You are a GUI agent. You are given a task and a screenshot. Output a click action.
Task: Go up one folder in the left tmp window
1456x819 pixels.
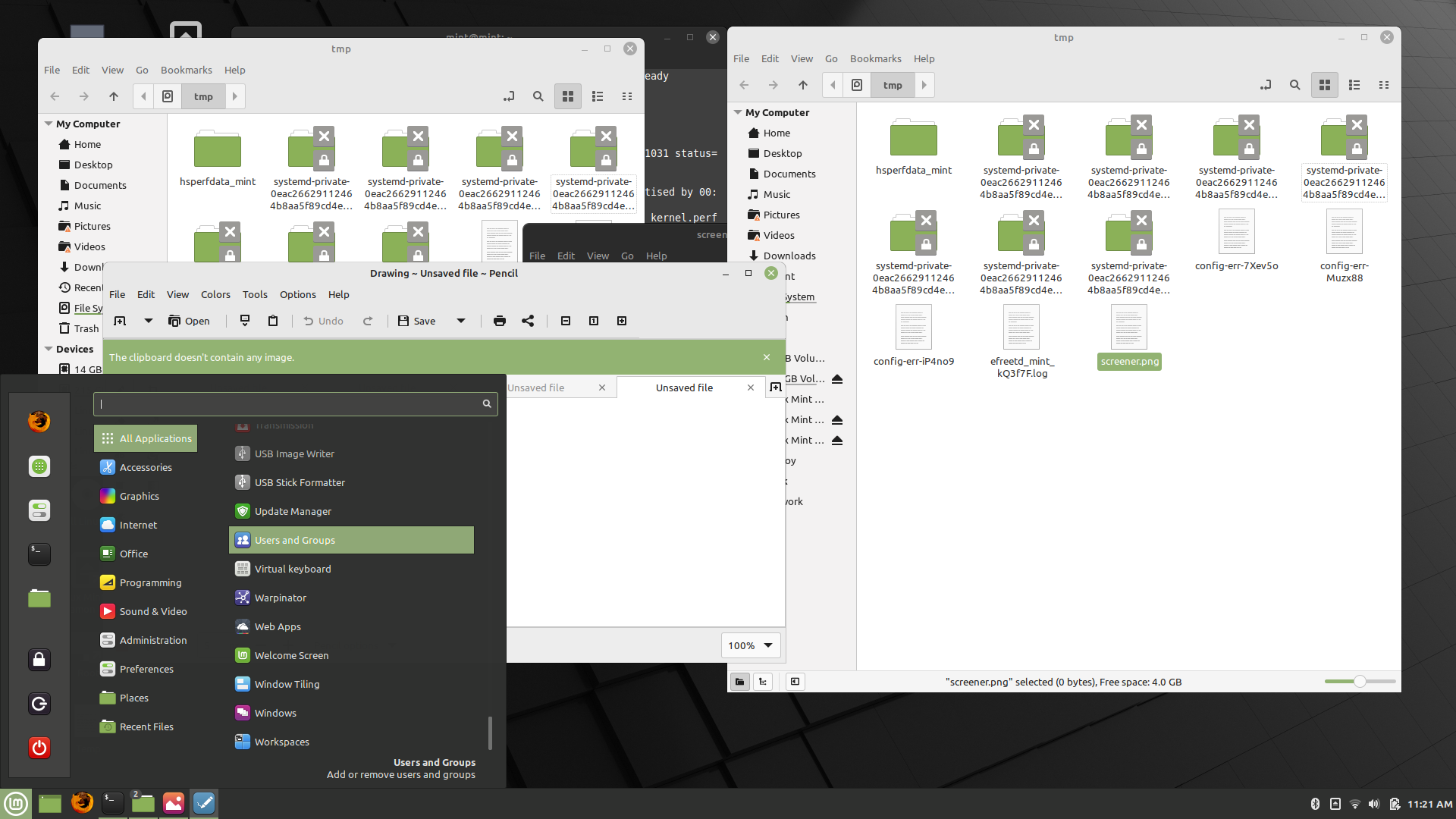(114, 96)
